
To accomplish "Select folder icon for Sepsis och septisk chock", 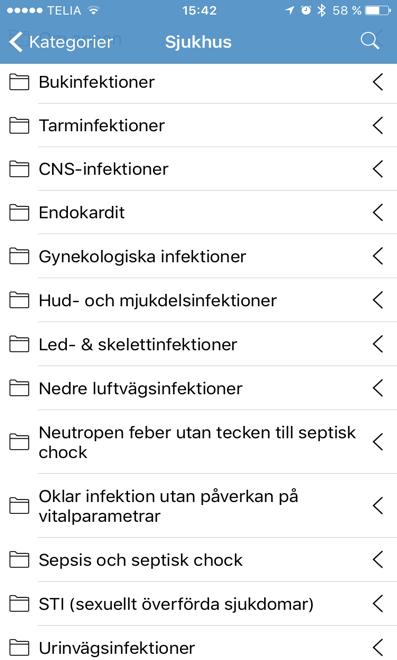I will pyautogui.click(x=19, y=560).
